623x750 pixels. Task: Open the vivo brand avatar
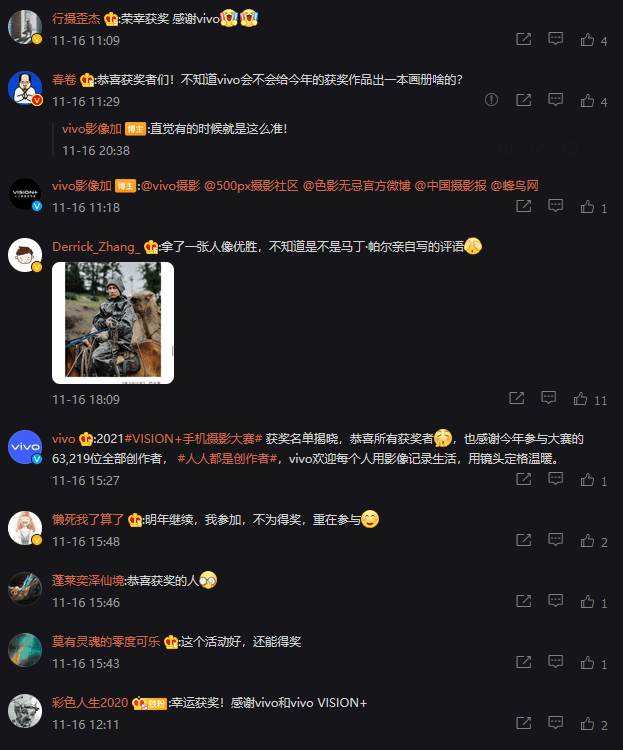[25, 447]
